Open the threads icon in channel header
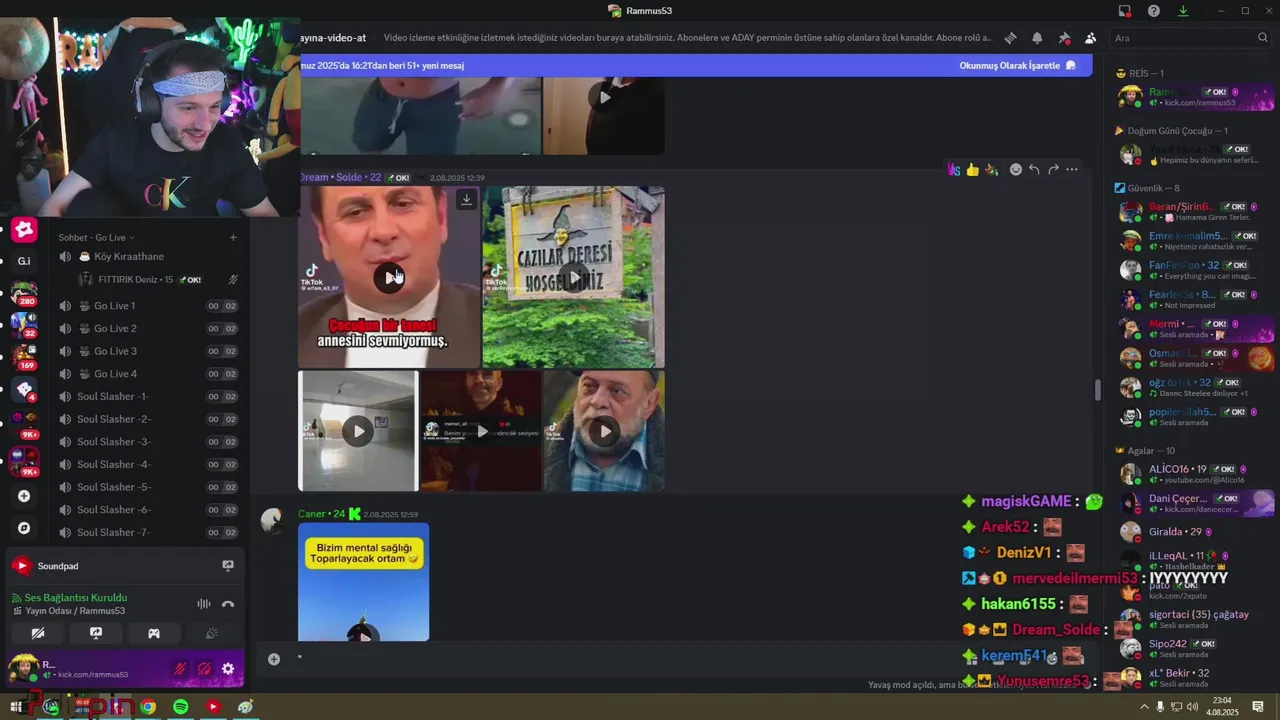This screenshot has height=720, width=1280. tap(1010, 38)
